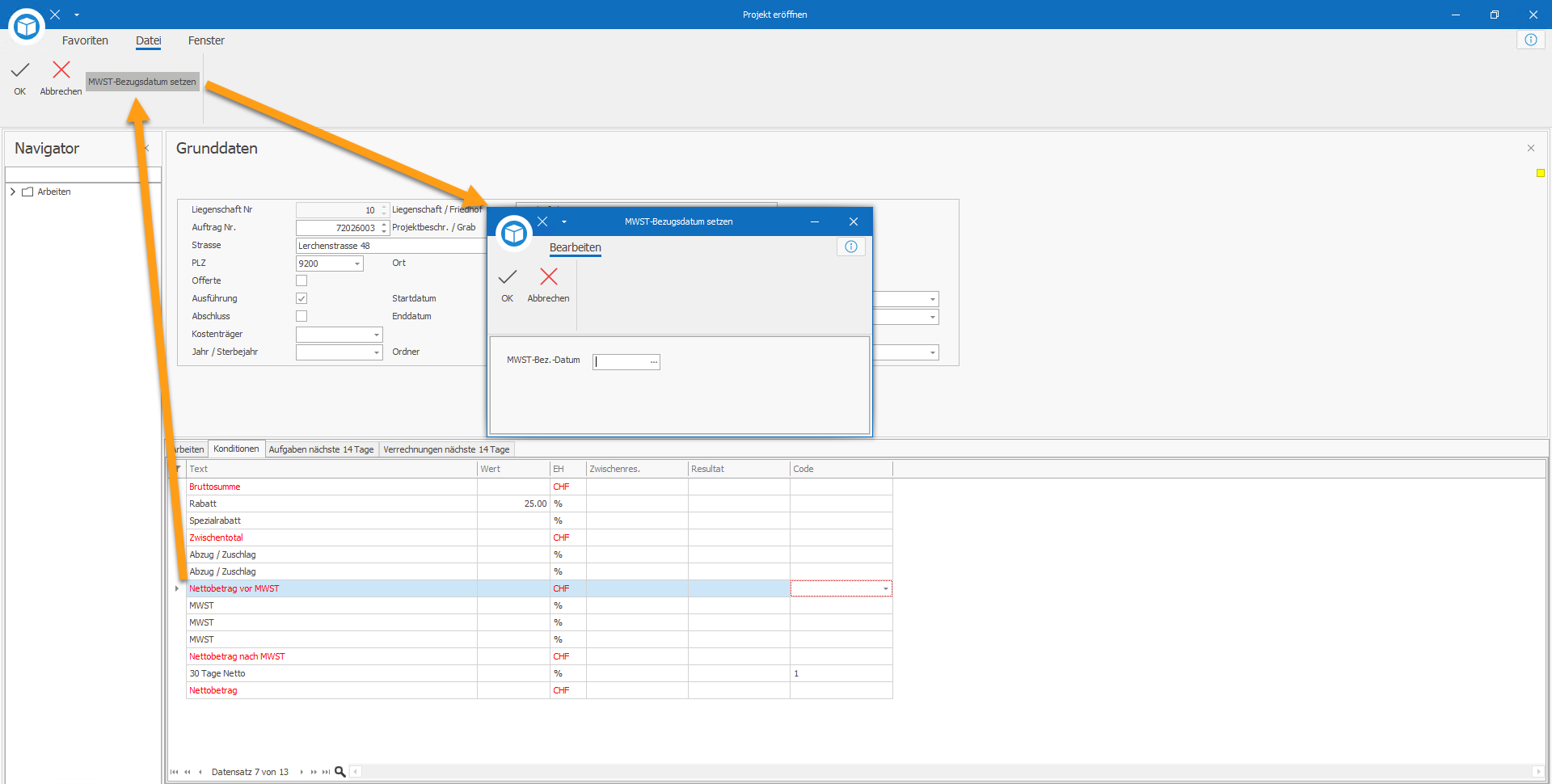Toggle the Abschluss checkbox

[x=302, y=316]
